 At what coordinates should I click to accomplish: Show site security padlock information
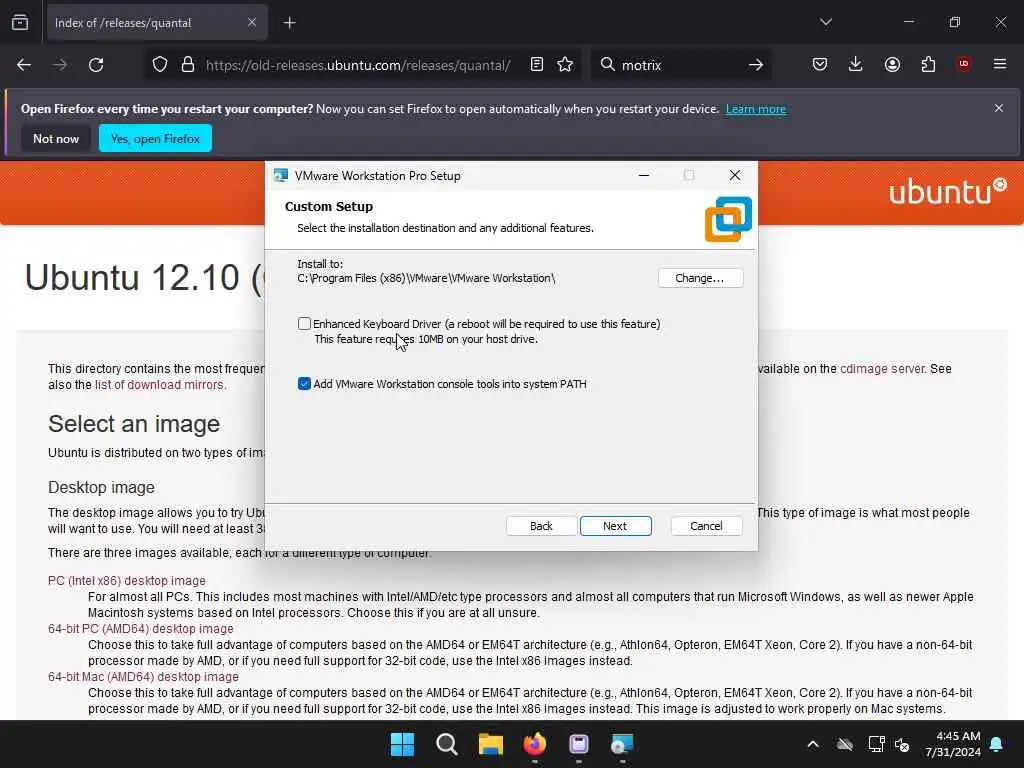click(x=188, y=65)
